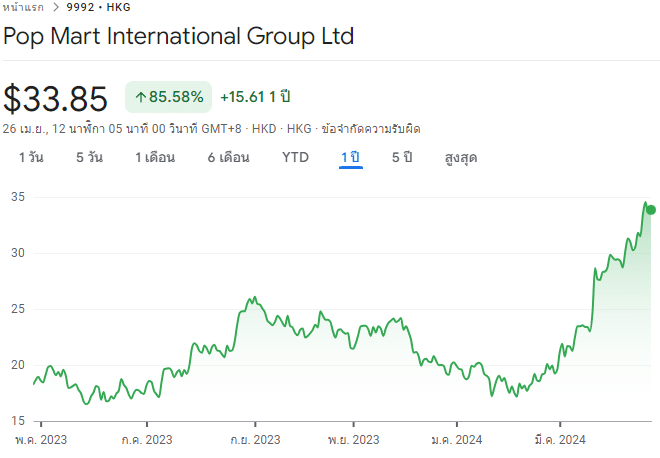Click the ก.ย. 2023 axis label
The width and height of the screenshot is (660, 458).
click(x=255, y=440)
